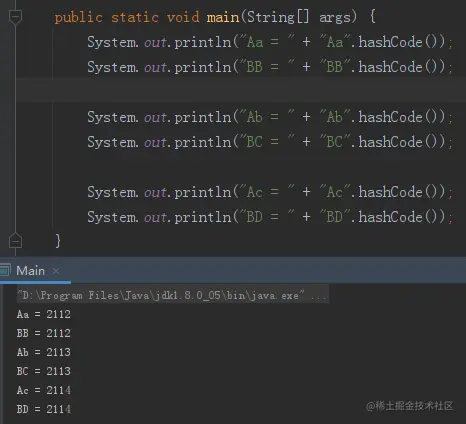Click the println line for "Aa"
Viewport: 466px width, 424px height.
[x=270, y=42]
